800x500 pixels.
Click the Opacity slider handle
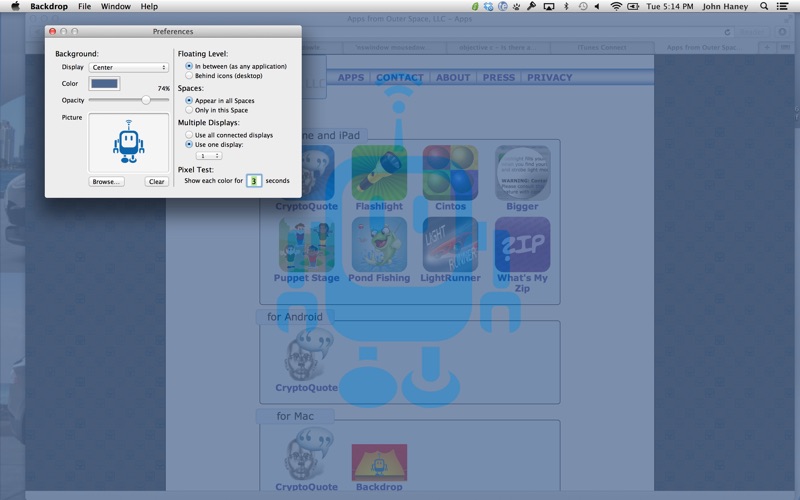(x=146, y=100)
